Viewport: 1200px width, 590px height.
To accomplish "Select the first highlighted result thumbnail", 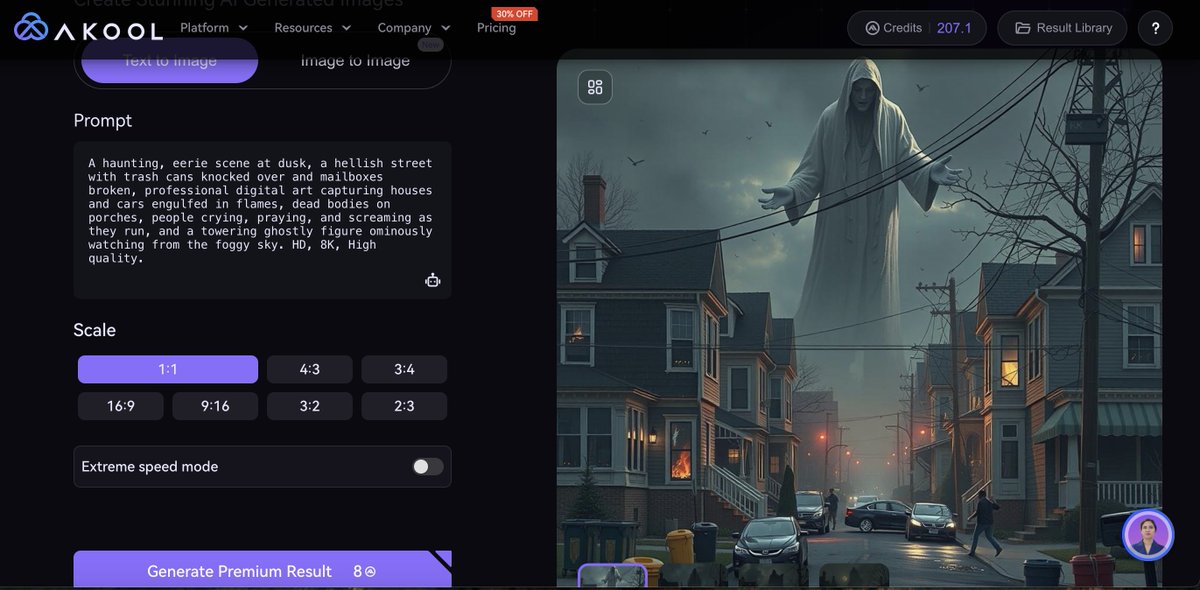I will pyautogui.click(x=613, y=576).
